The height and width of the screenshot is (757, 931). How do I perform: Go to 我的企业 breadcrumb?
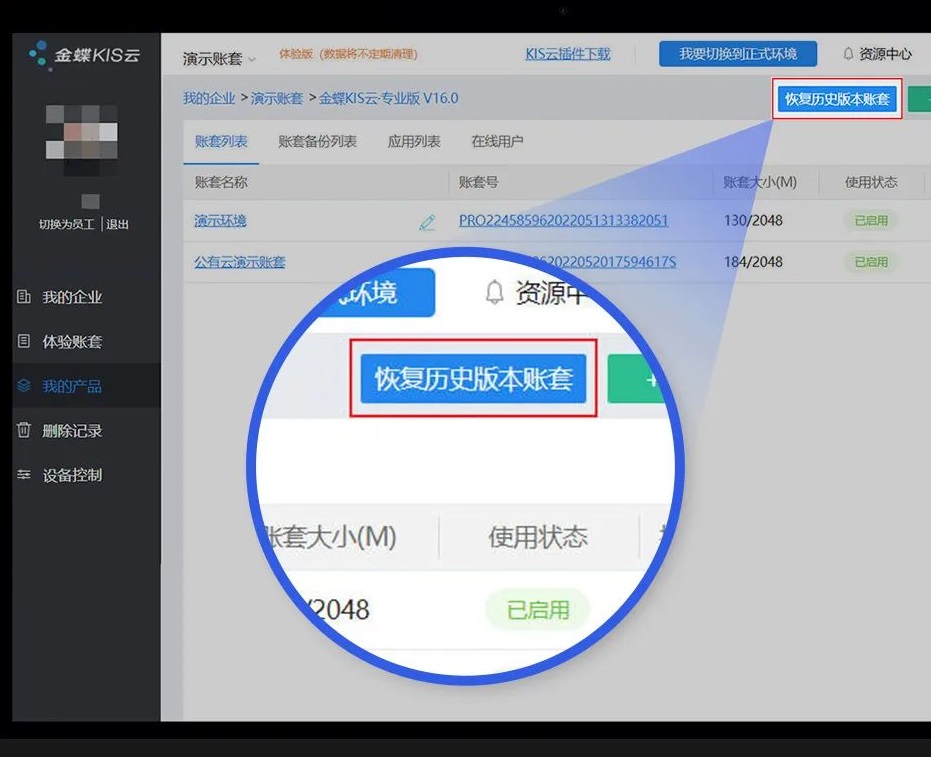[209, 98]
